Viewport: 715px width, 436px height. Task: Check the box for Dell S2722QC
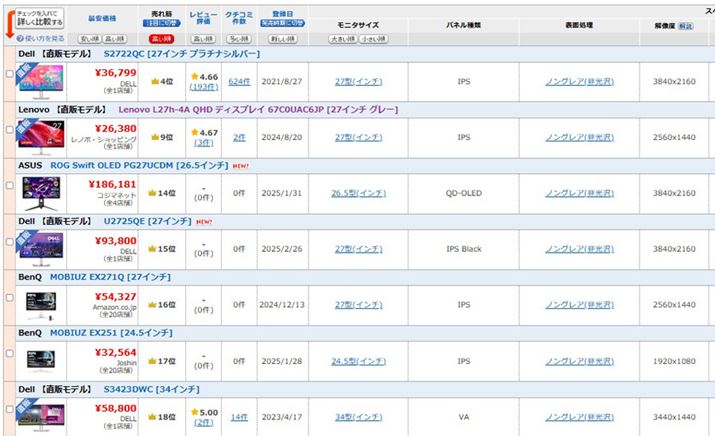pyautogui.click(x=10, y=74)
